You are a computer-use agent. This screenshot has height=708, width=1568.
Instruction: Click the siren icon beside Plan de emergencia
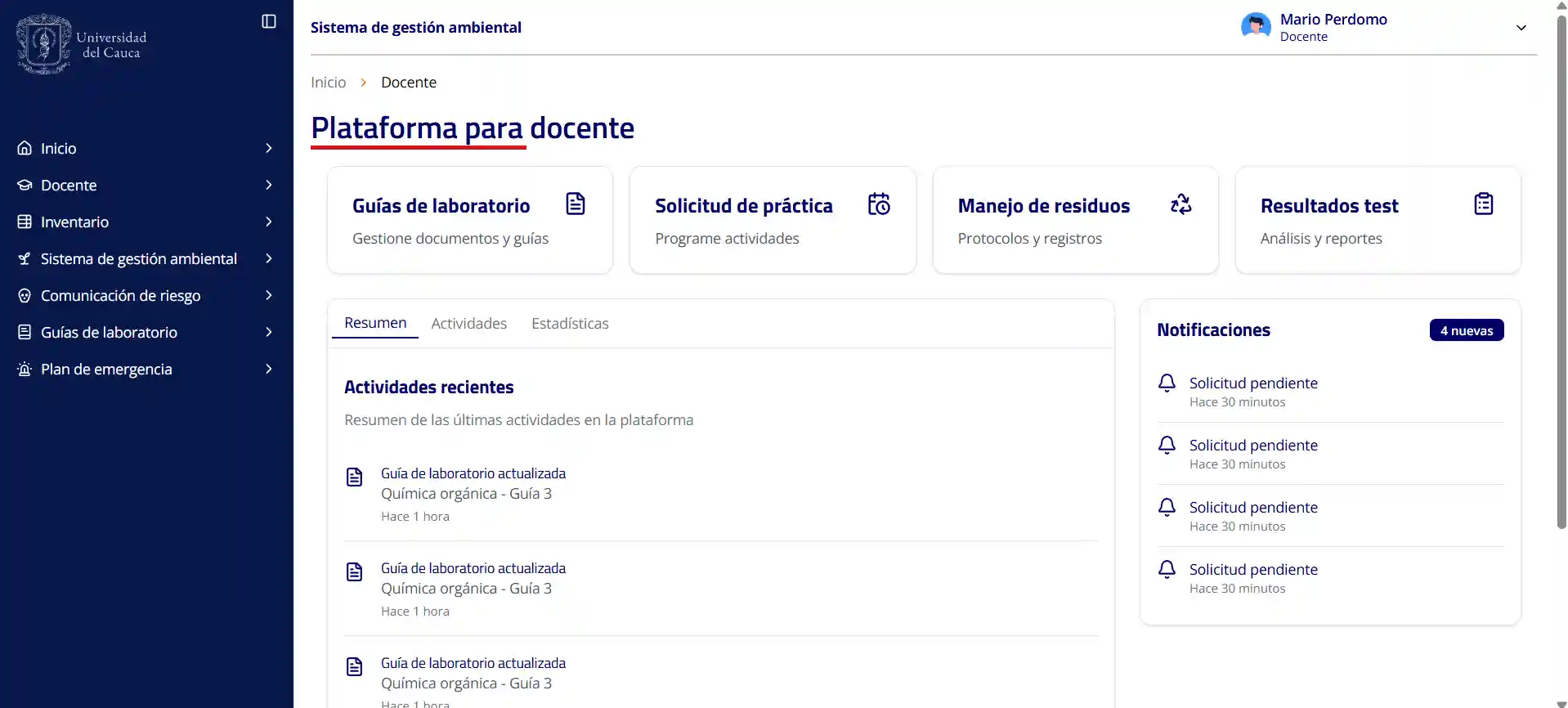coord(25,369)
